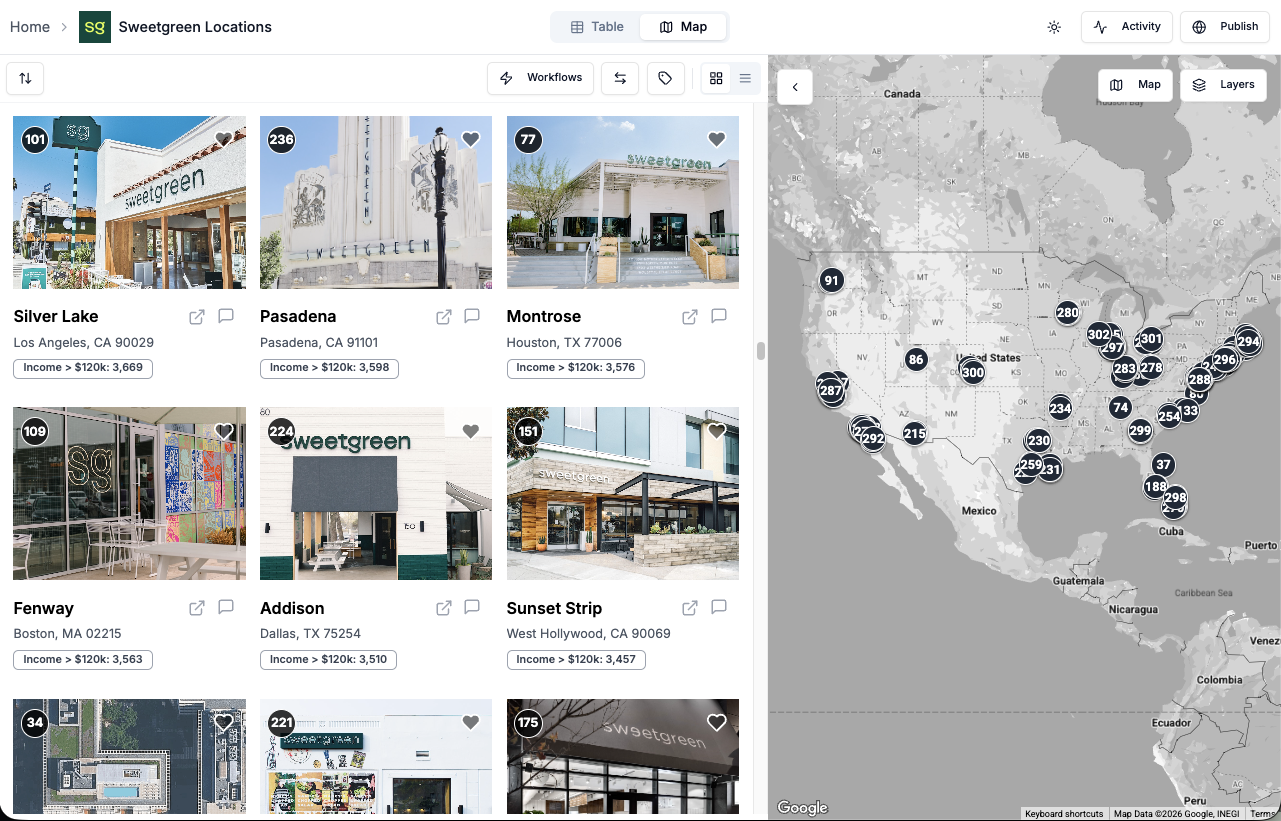The height and width of the screenshot is (821, 1281).
Task: Click the swap fields icon
Action: click(x=619, y=77)
